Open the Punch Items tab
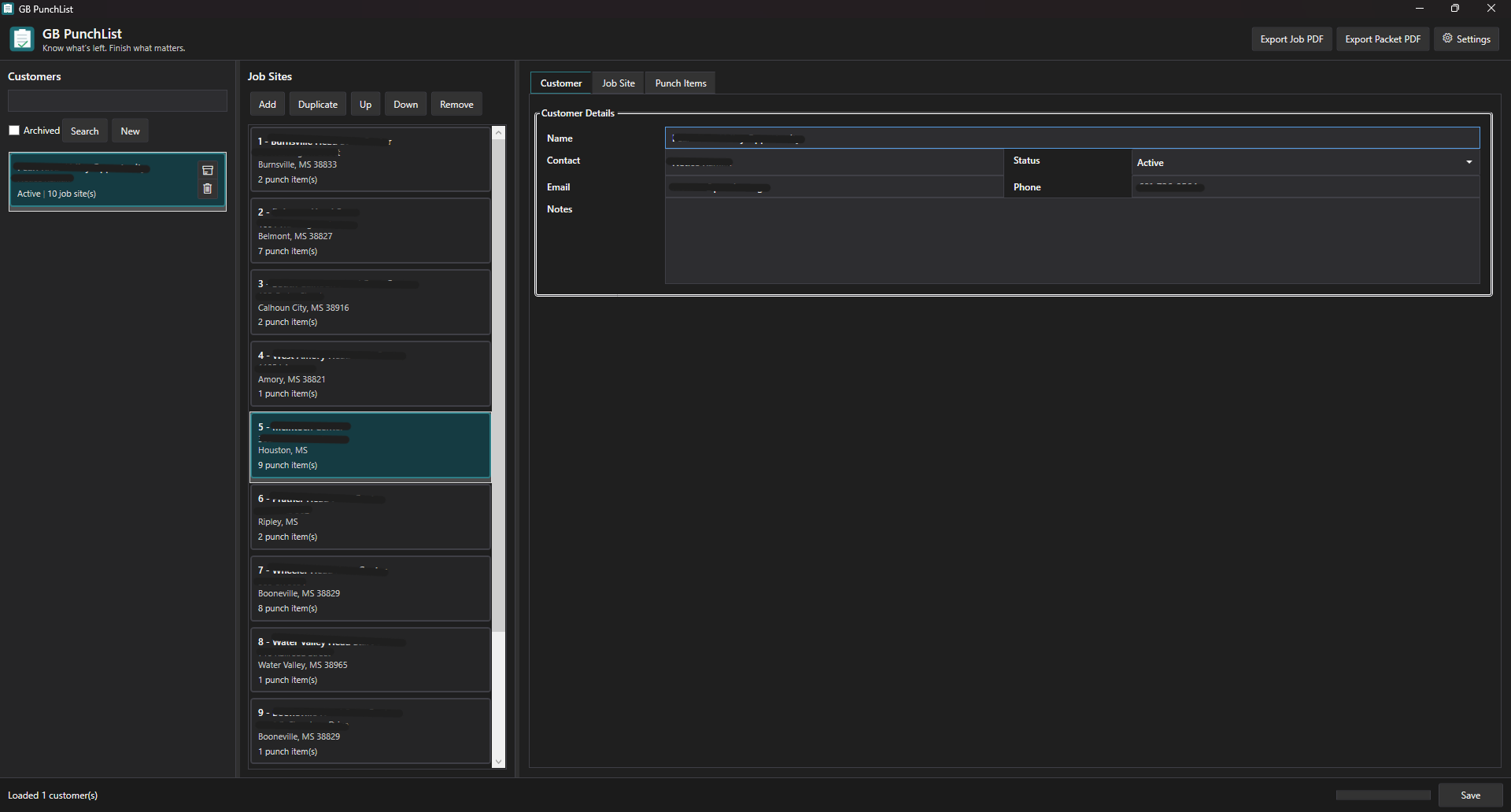Screen dimensions: 1511x812 (x=681, y=83)
